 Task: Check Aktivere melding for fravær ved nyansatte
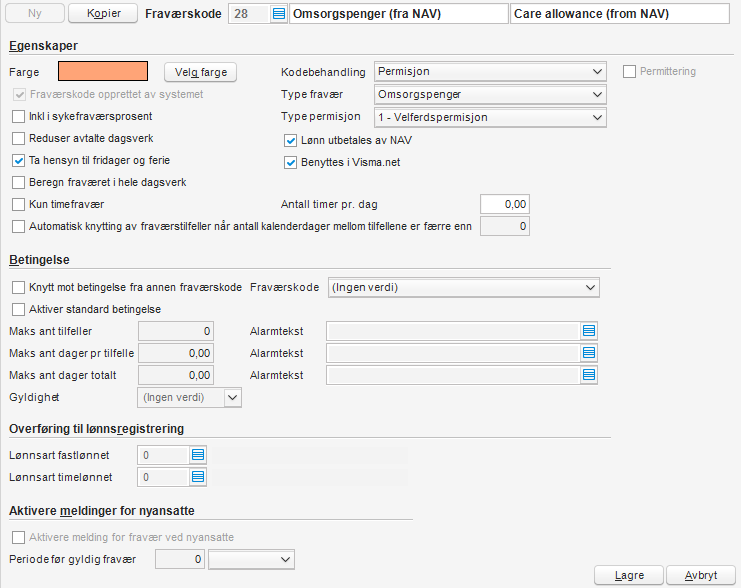coord(18,537)
